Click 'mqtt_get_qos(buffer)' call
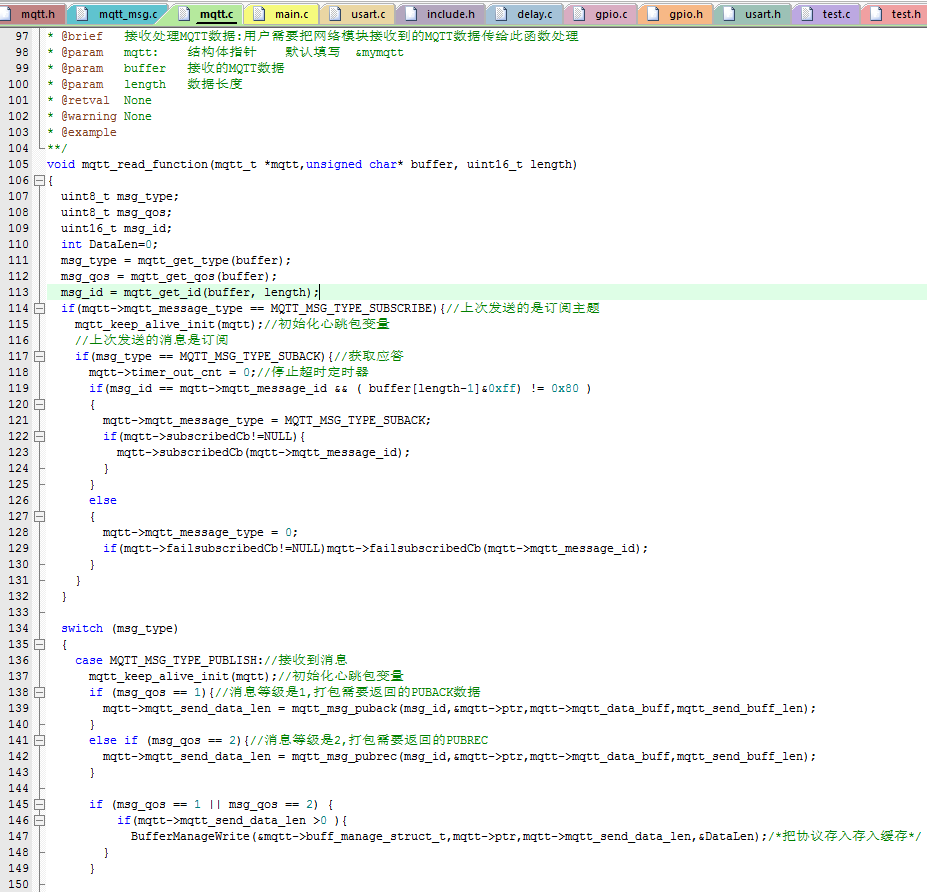 coord(200,276)
